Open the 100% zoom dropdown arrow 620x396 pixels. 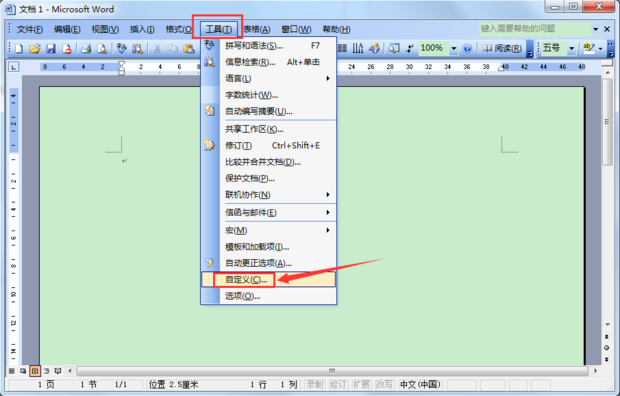tap(454, 49)
